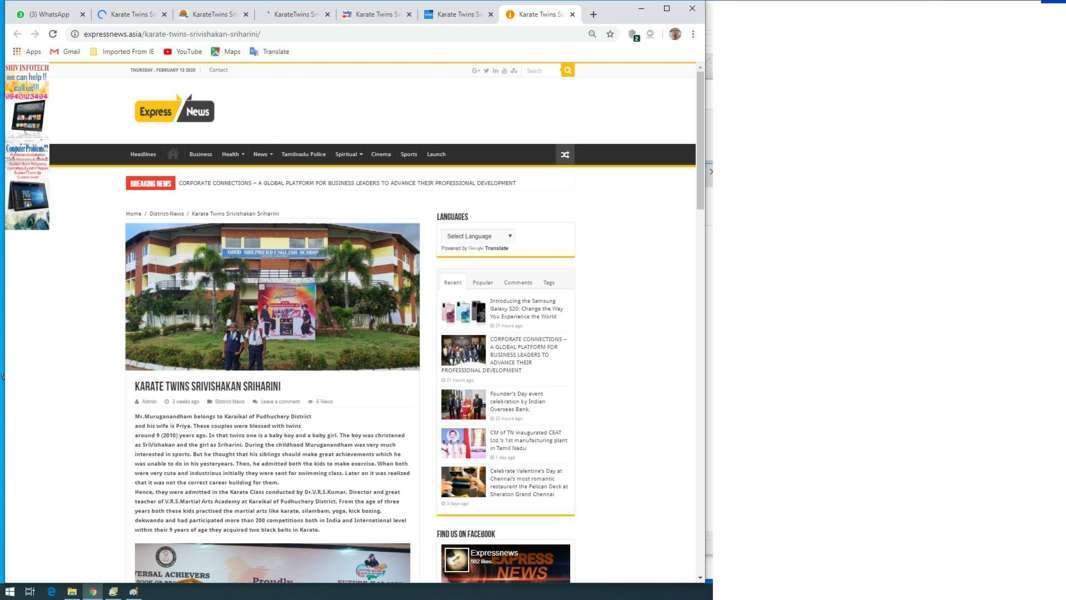
Task: Reload the page with the refresh icon
Action: [x=53, y=34]
